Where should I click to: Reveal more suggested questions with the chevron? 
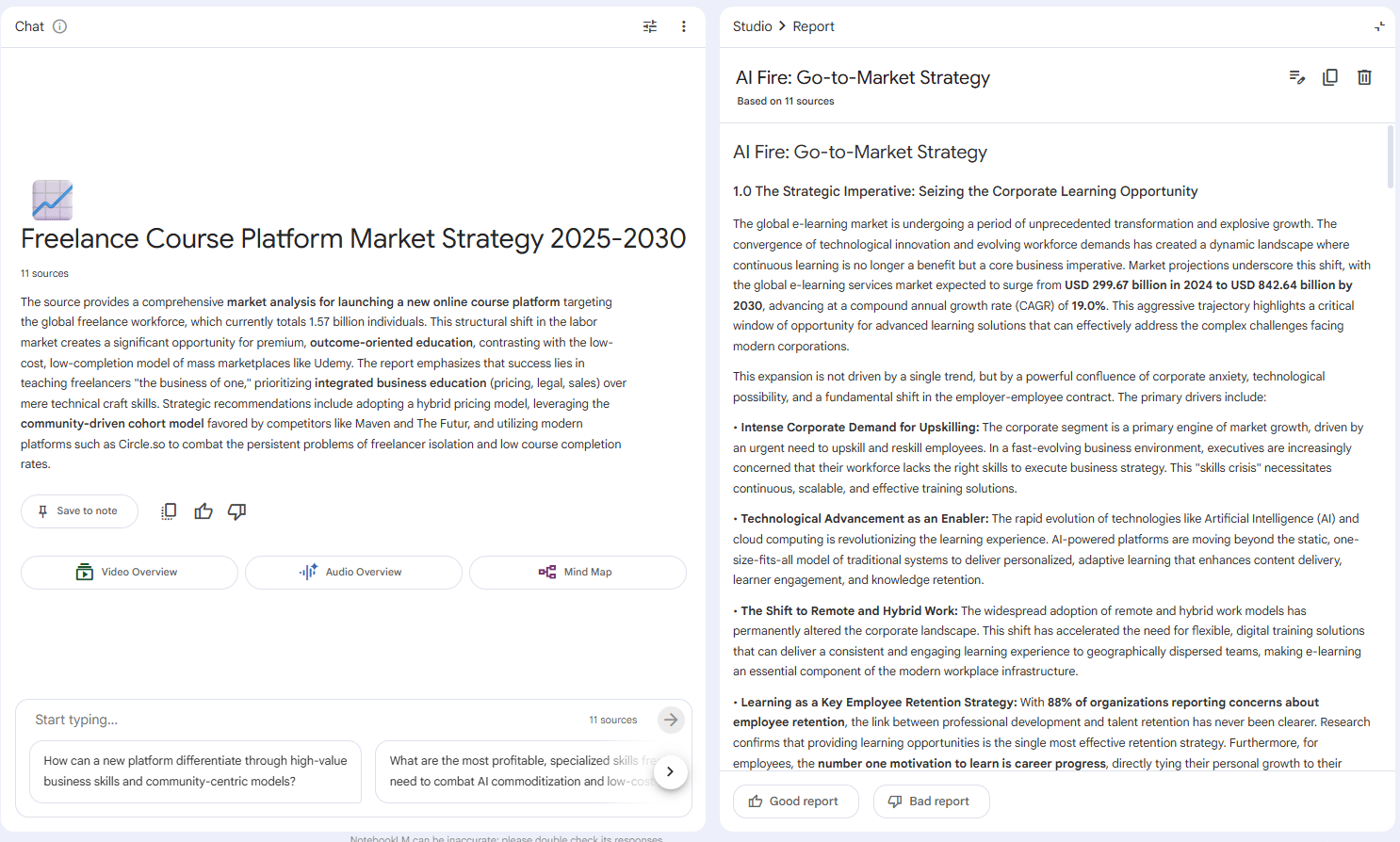(671, 771)
